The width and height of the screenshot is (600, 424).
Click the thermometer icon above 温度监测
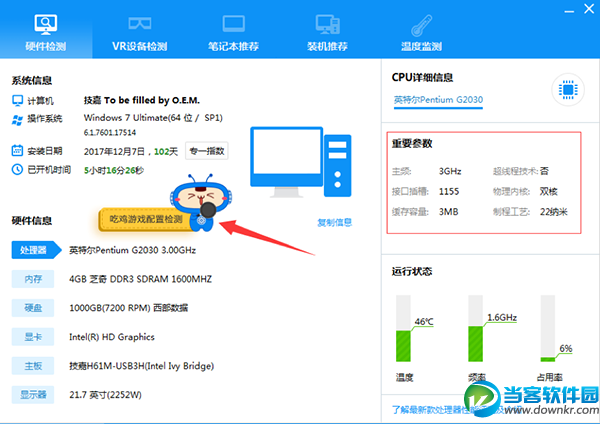point(422,26)
